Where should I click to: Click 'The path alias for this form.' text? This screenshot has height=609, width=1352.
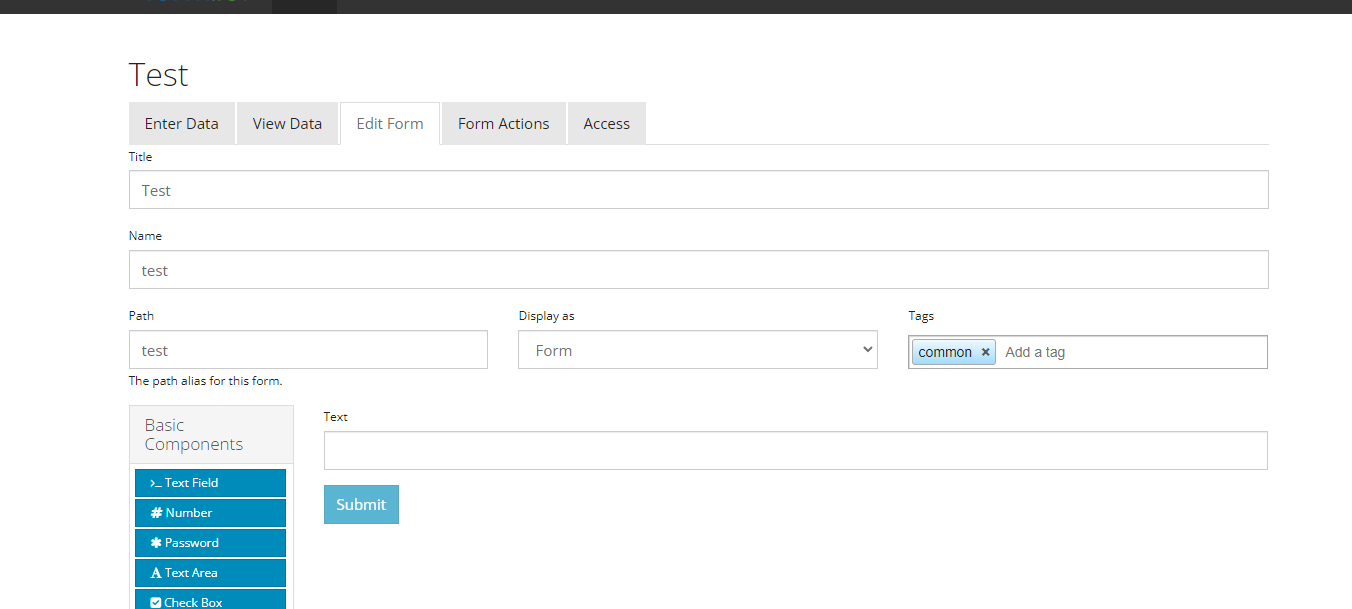click(x=206, y=381)
